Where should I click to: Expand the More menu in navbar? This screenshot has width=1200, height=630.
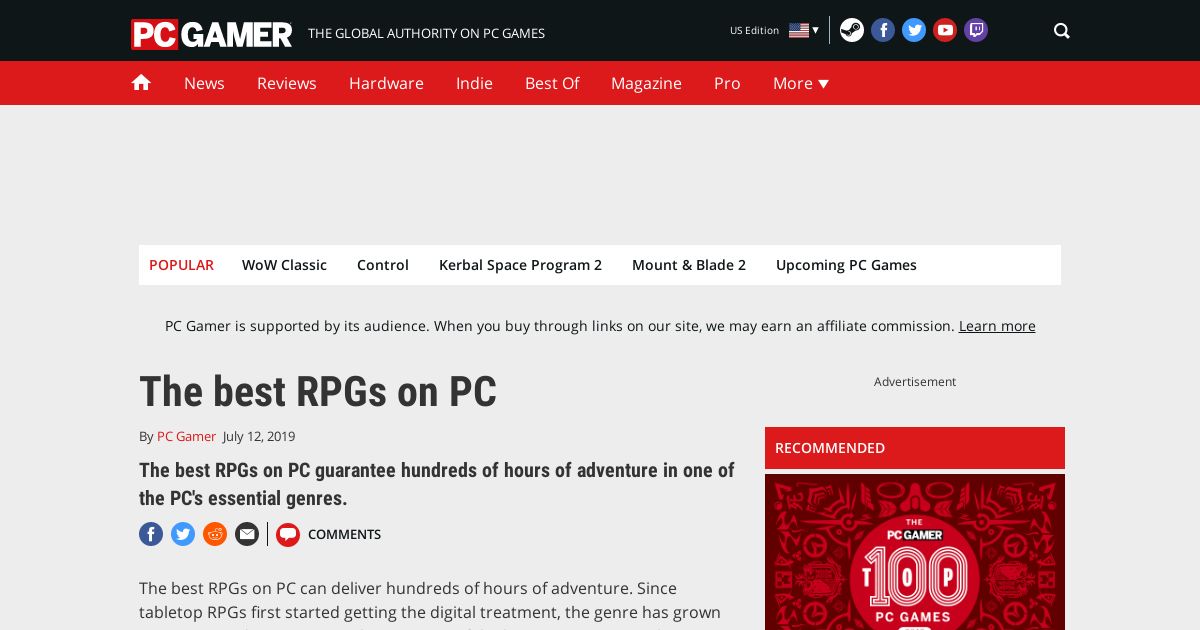pos(801,83)
